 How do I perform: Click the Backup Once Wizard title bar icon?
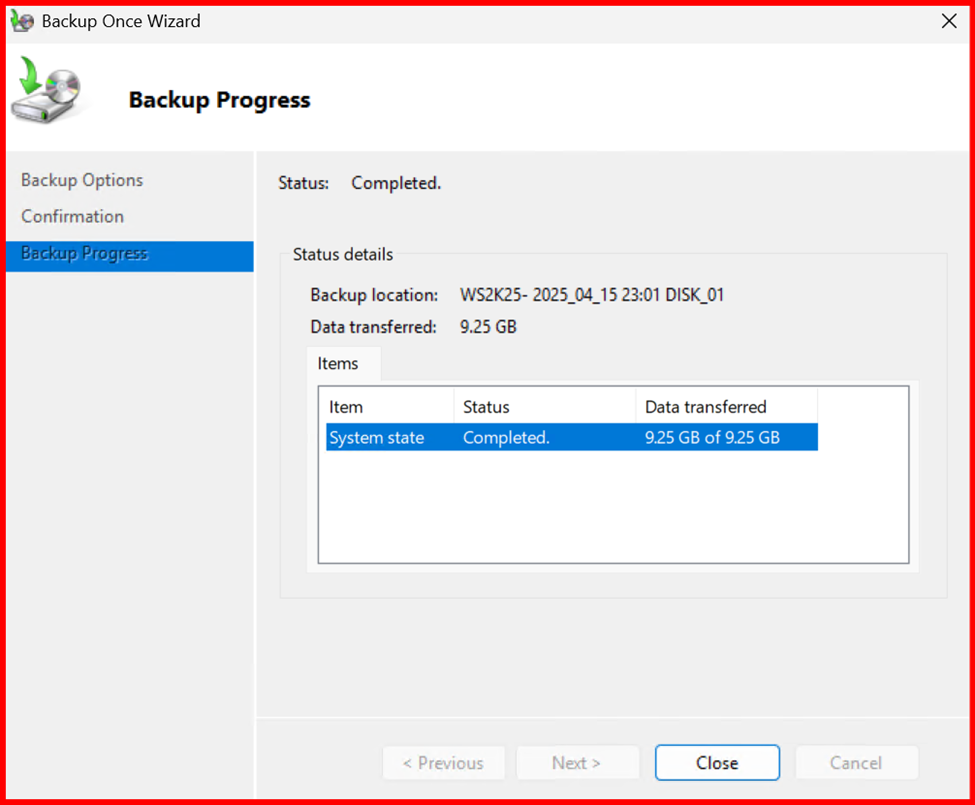(x=22, y=21)
